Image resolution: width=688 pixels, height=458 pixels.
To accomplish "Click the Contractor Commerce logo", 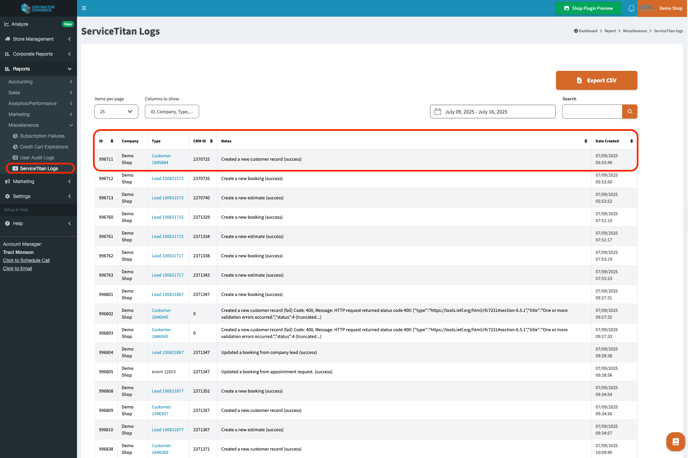I will (x=38, y=8).
